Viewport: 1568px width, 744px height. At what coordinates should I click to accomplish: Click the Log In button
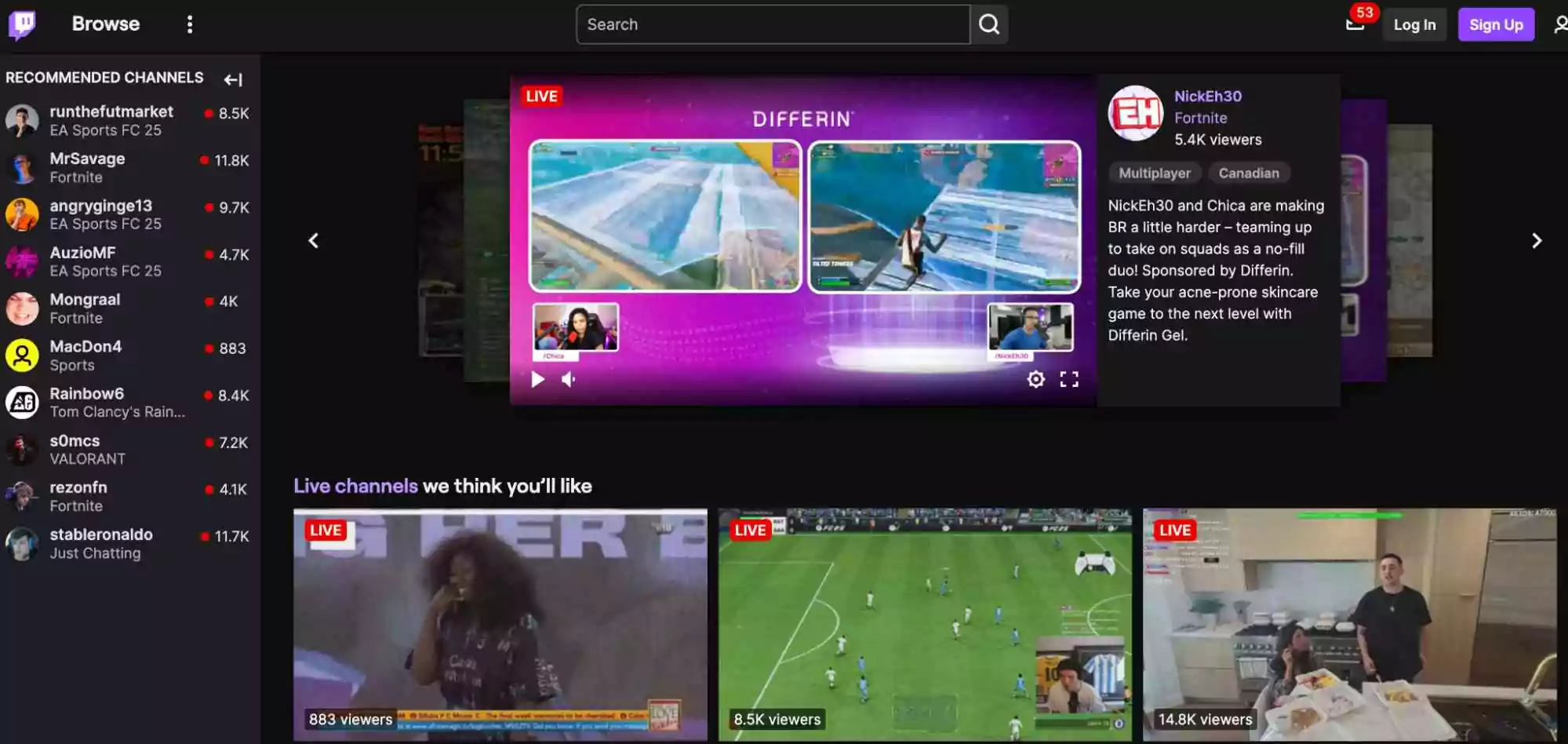(x=1414, y=24)
